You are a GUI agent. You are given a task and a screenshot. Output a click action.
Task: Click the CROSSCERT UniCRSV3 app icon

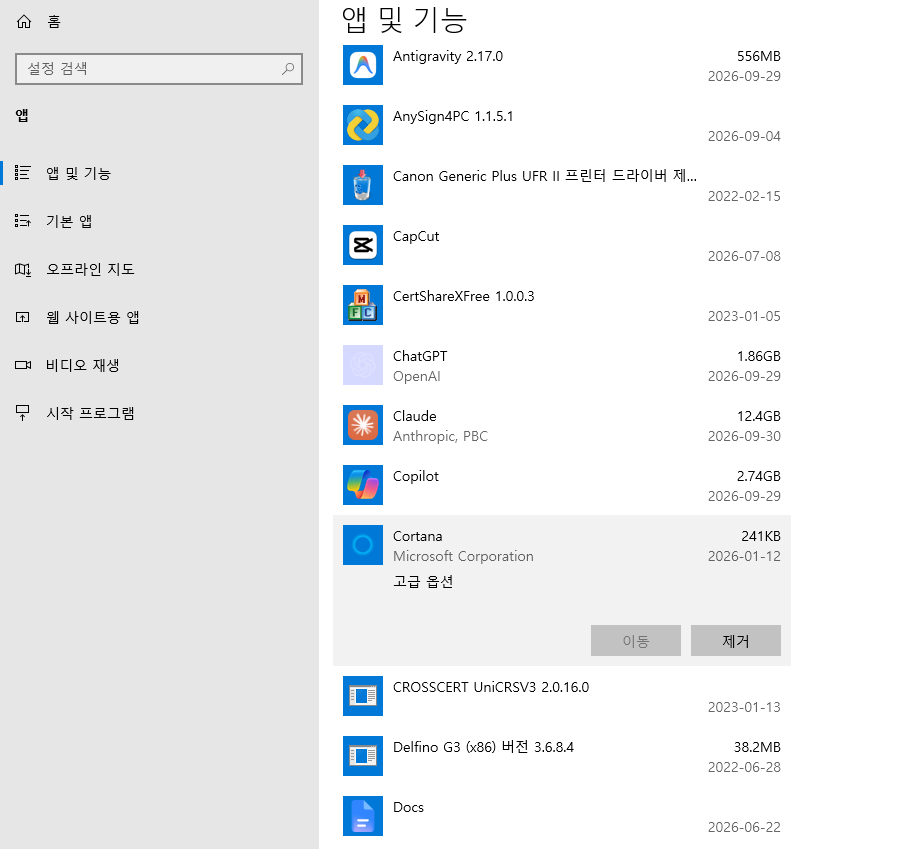tap(363, 696)
